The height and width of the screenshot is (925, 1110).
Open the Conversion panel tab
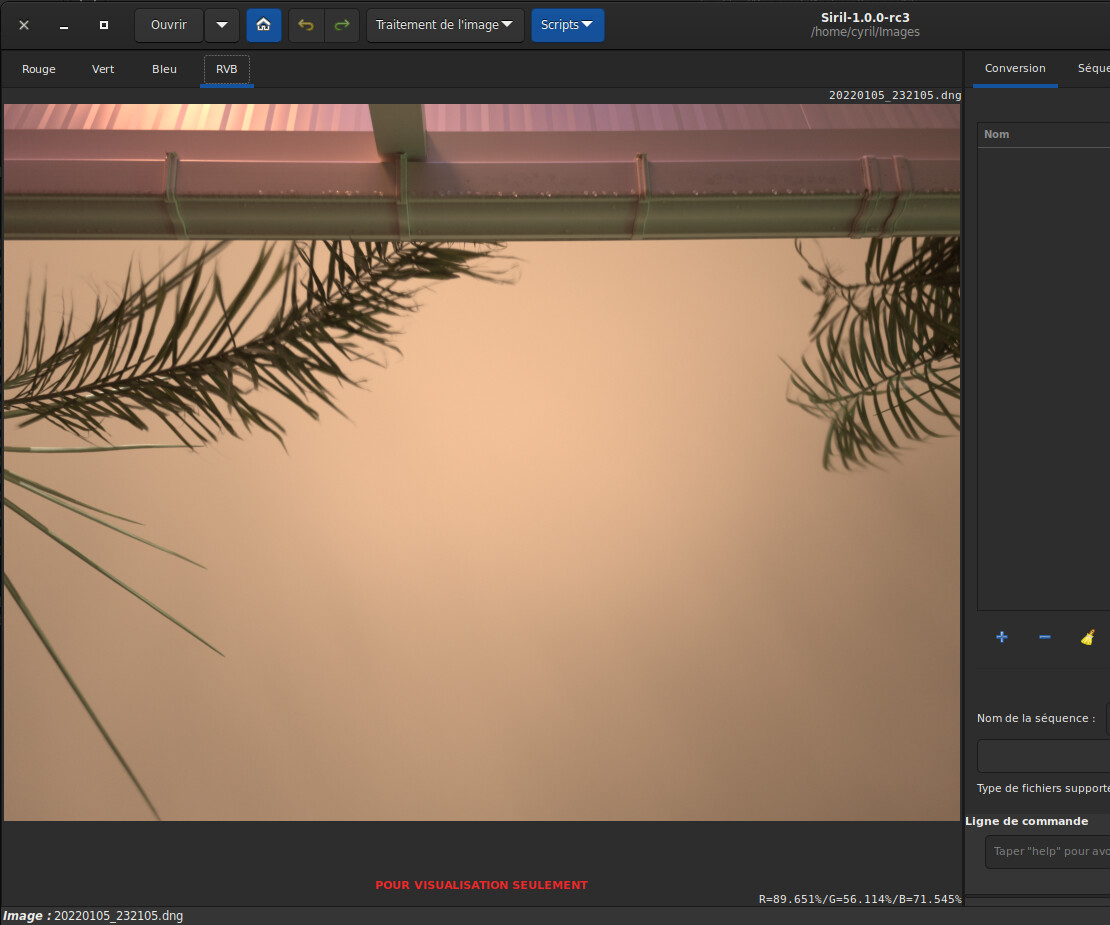click(1015, 68)
